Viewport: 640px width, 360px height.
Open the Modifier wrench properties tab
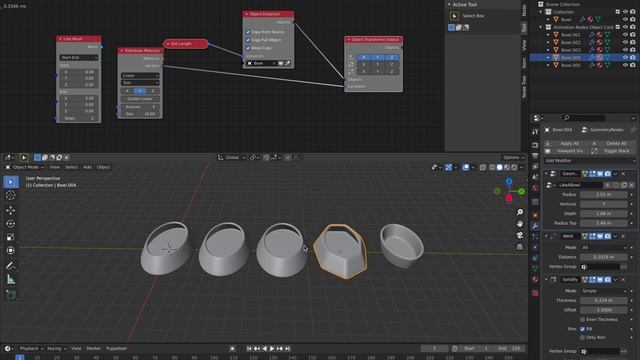[x=535, y=226]
